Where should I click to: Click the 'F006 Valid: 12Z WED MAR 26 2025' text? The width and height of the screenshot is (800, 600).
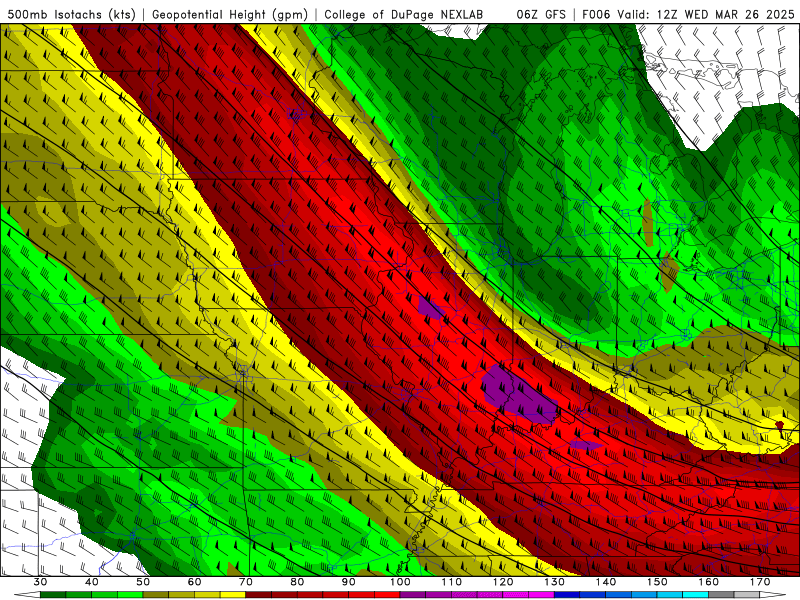[688, 14]
